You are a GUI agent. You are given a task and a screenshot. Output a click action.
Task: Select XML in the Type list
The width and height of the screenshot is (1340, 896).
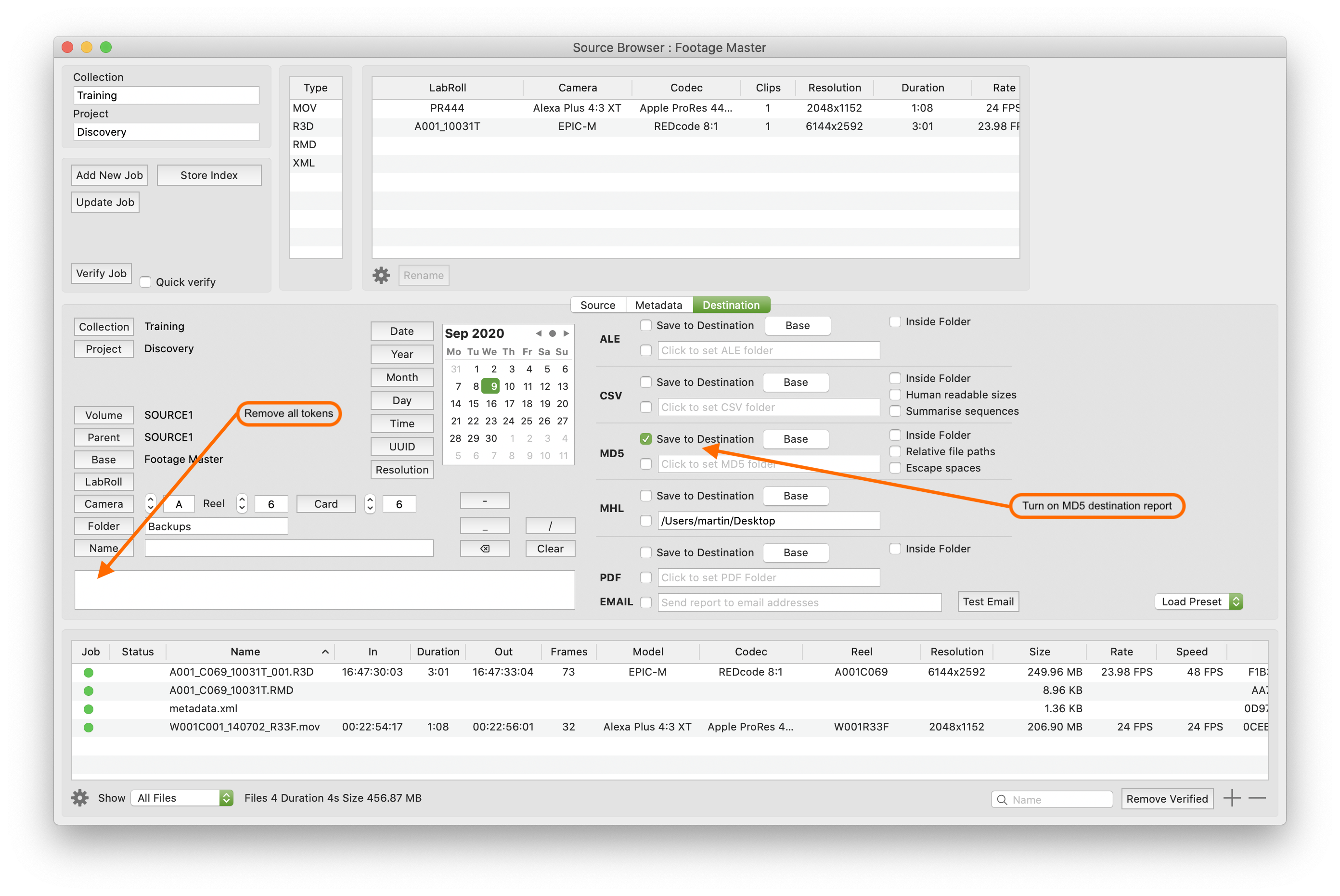(x=315, y=163)
